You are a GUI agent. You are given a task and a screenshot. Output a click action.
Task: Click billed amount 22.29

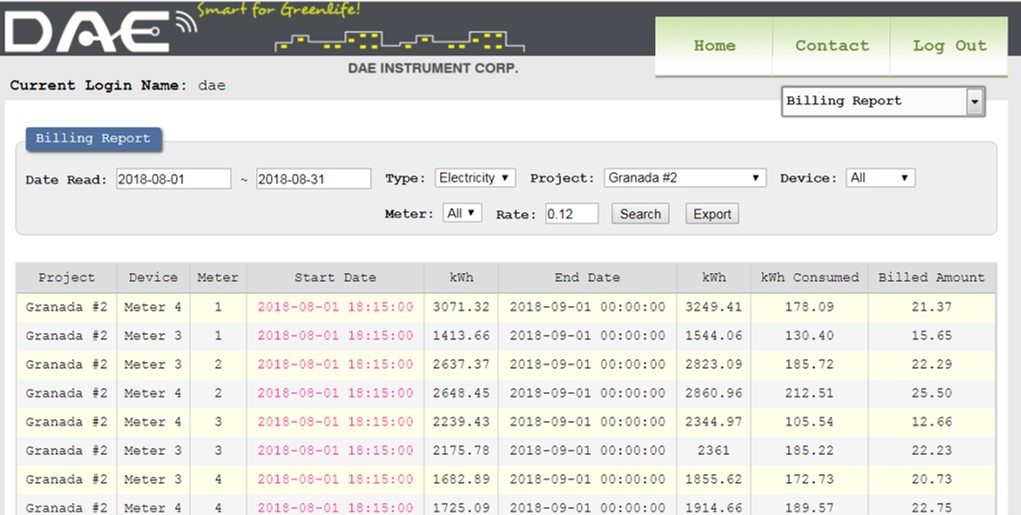pos(932,364)
